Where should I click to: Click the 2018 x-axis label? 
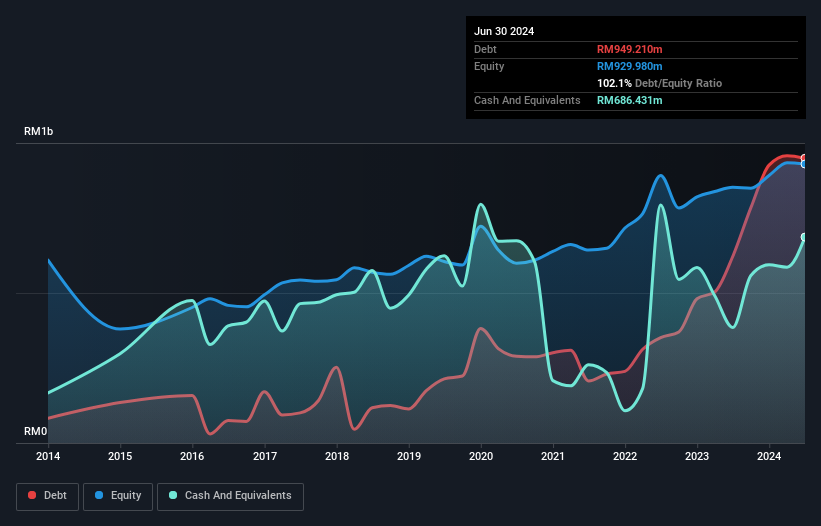point(337,456)
